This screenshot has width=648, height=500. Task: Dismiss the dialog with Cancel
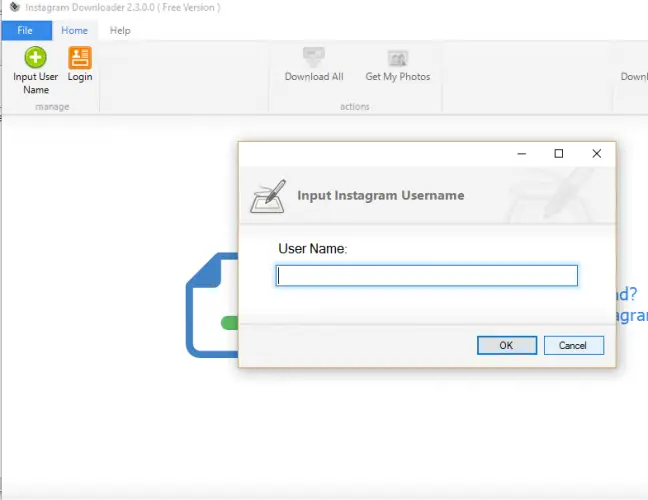click(574, 345)
